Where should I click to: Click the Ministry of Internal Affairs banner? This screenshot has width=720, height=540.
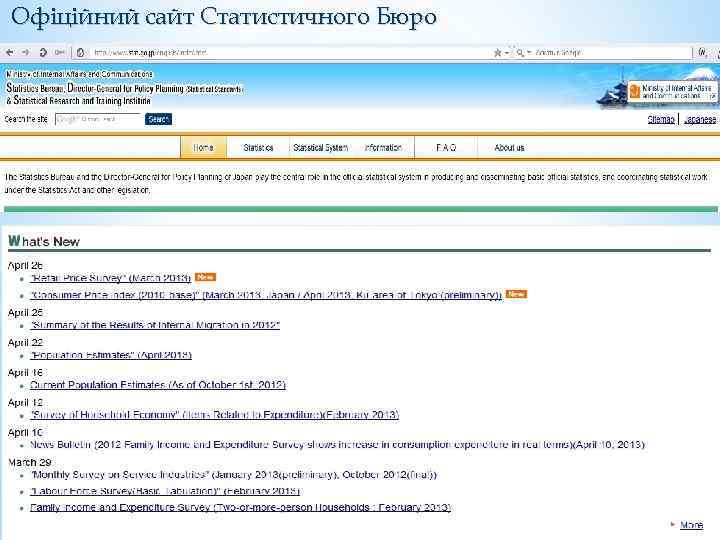(x=672, y=91)
